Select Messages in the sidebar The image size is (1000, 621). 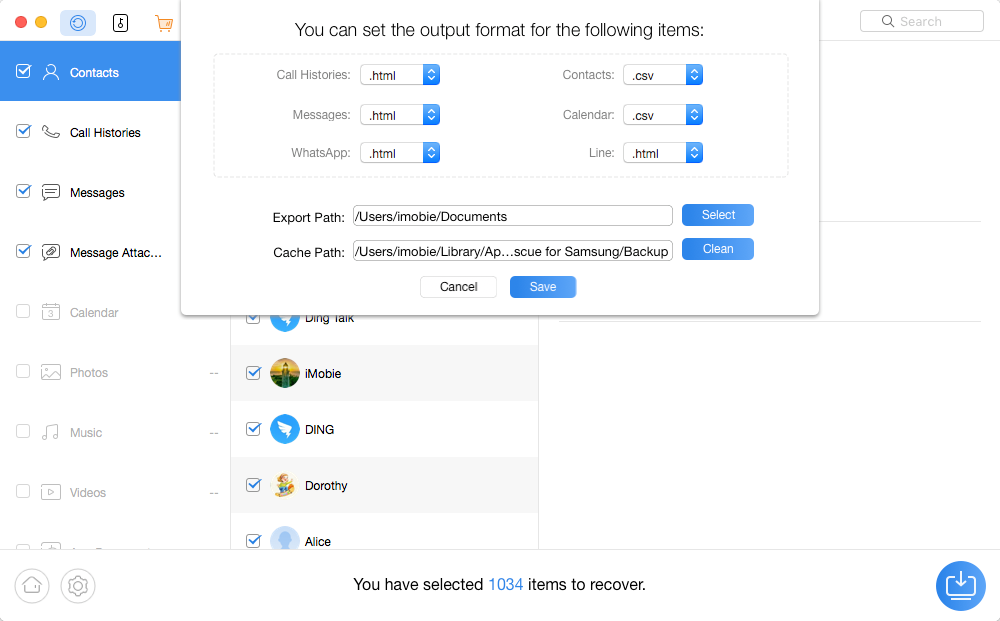click(x=97, y=193)
